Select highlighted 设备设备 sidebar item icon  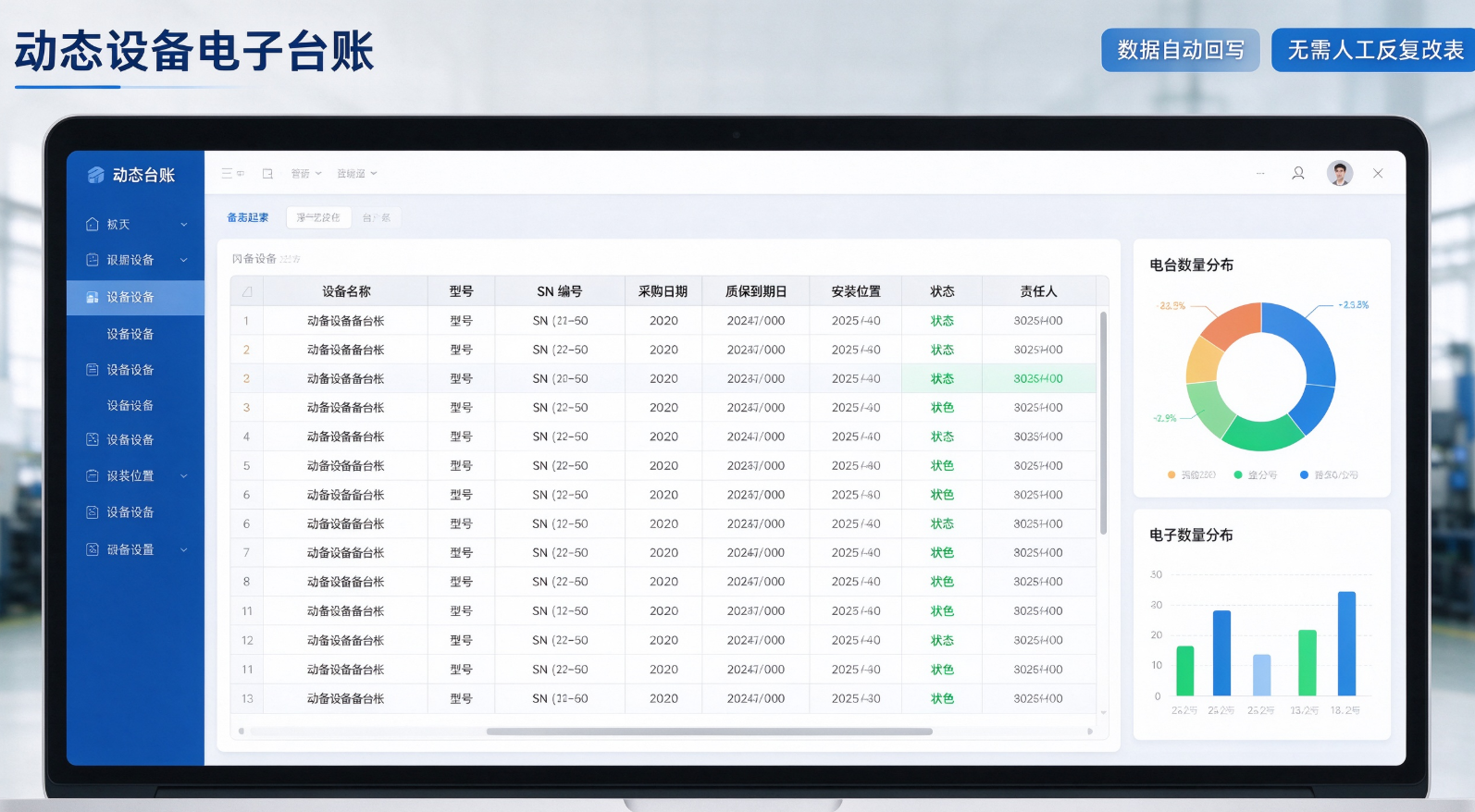tap(93, 297)
